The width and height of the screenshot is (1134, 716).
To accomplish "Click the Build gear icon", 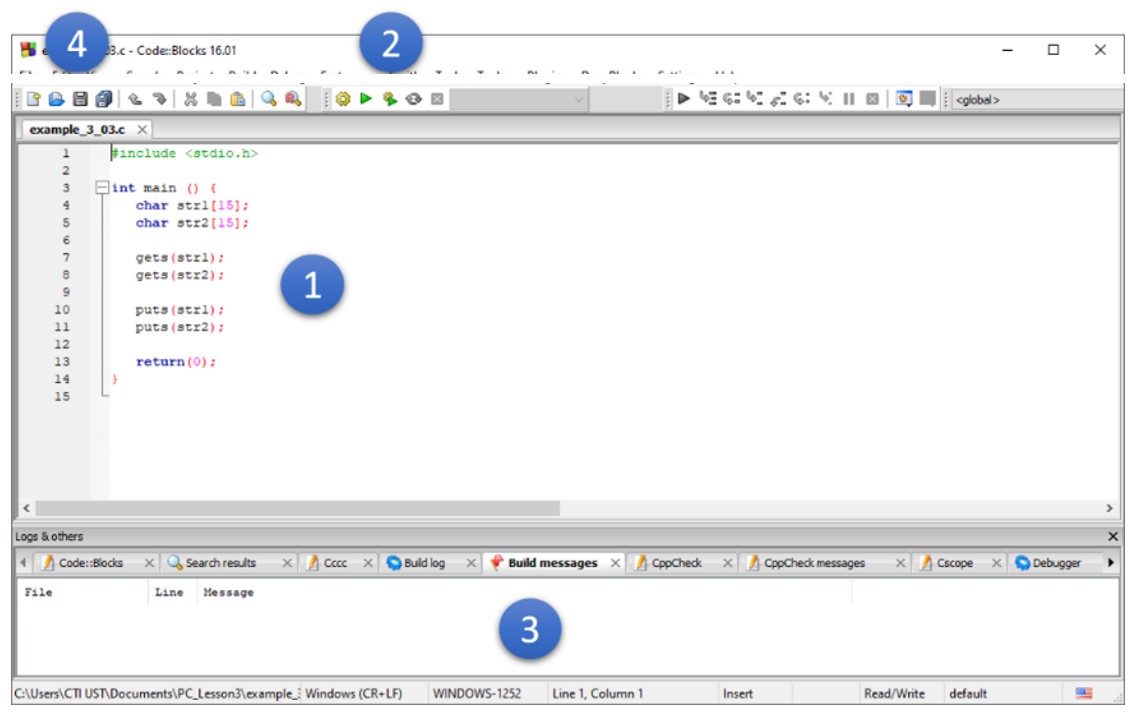I will click(x=343, y=99).
